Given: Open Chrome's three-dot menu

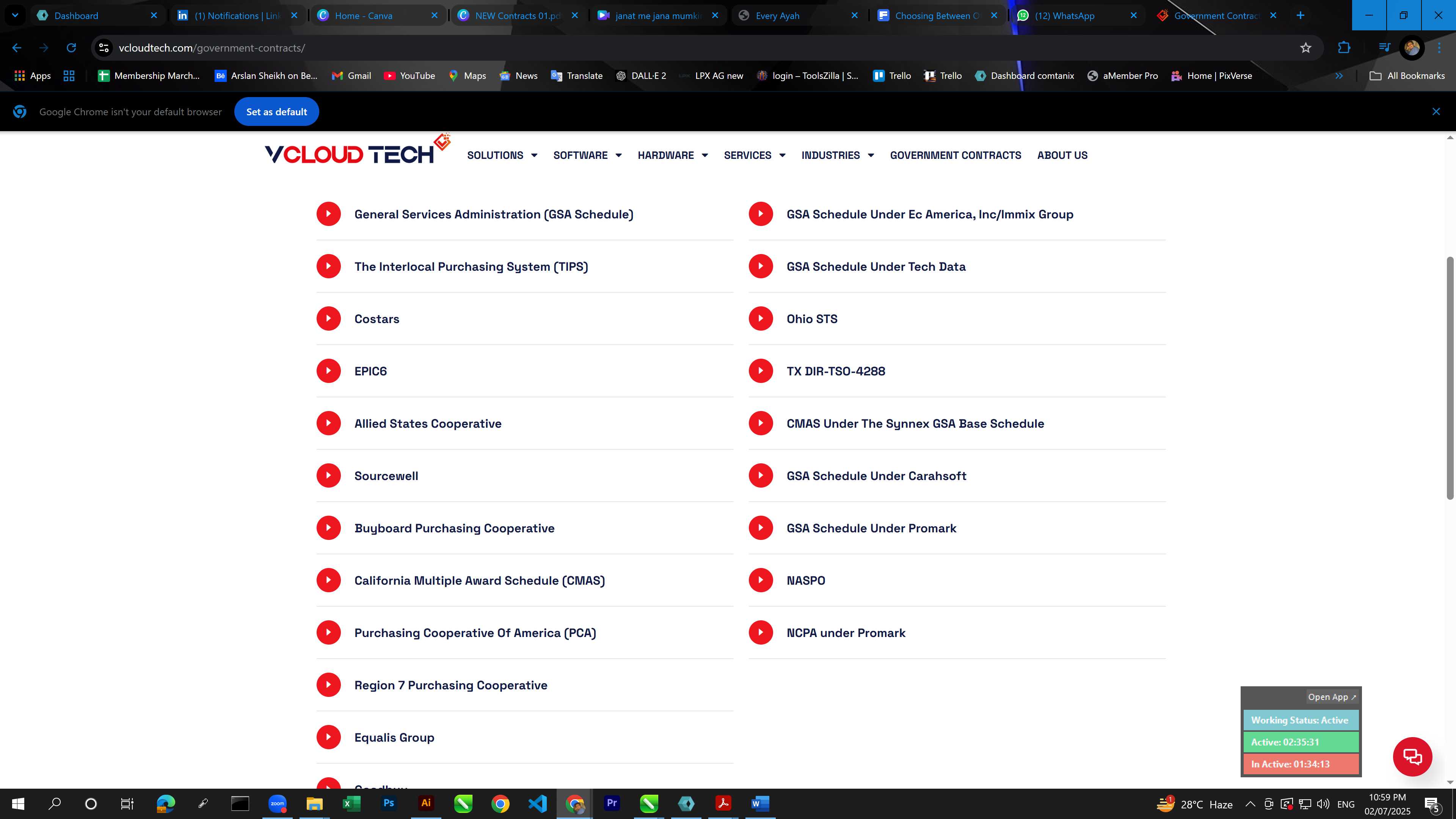Looking at the screenshot, I should point(1439,48).
